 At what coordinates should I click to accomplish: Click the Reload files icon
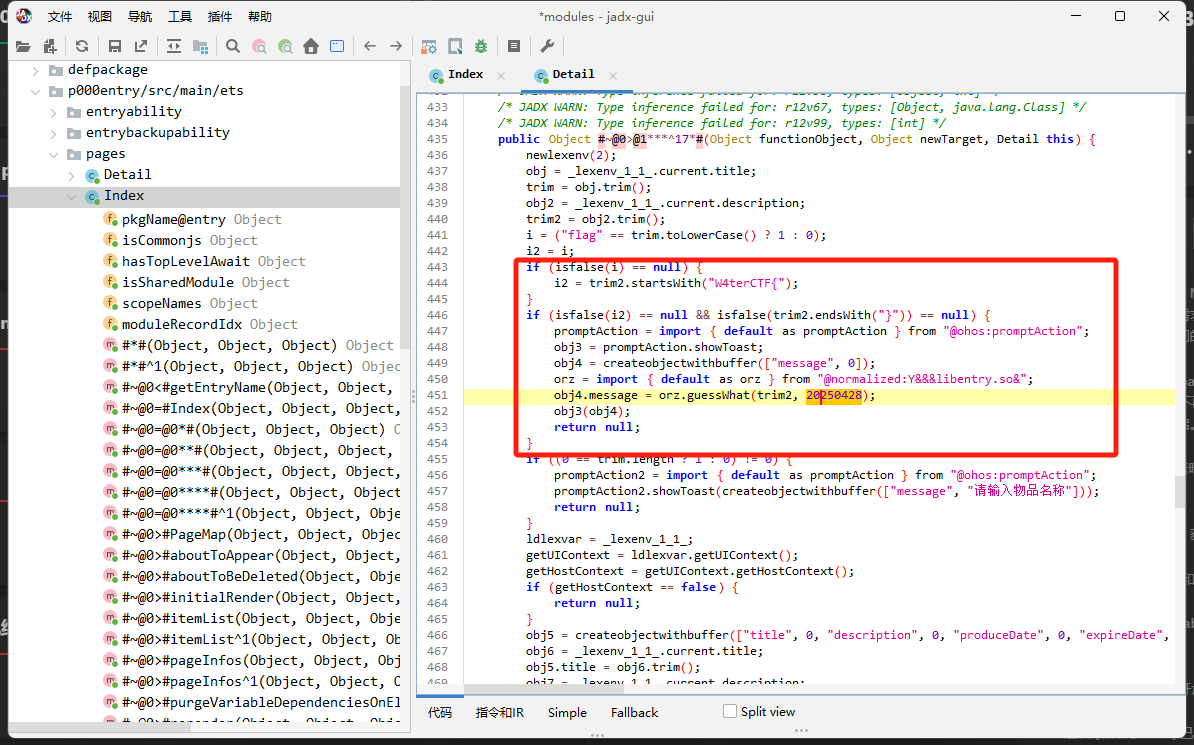(x=82, y=46)
